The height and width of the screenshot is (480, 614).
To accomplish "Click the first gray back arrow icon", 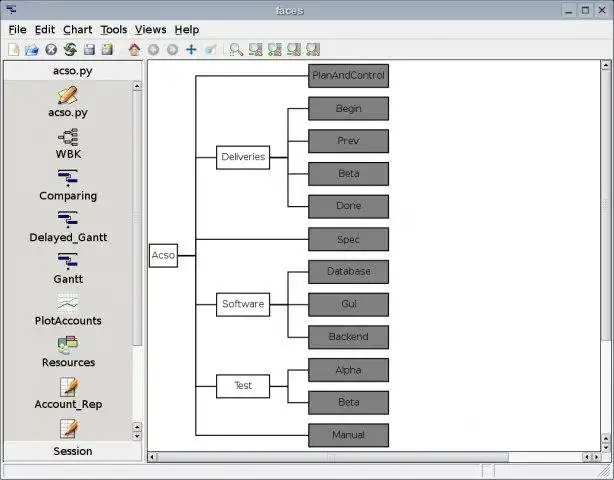I will (154, 50).
